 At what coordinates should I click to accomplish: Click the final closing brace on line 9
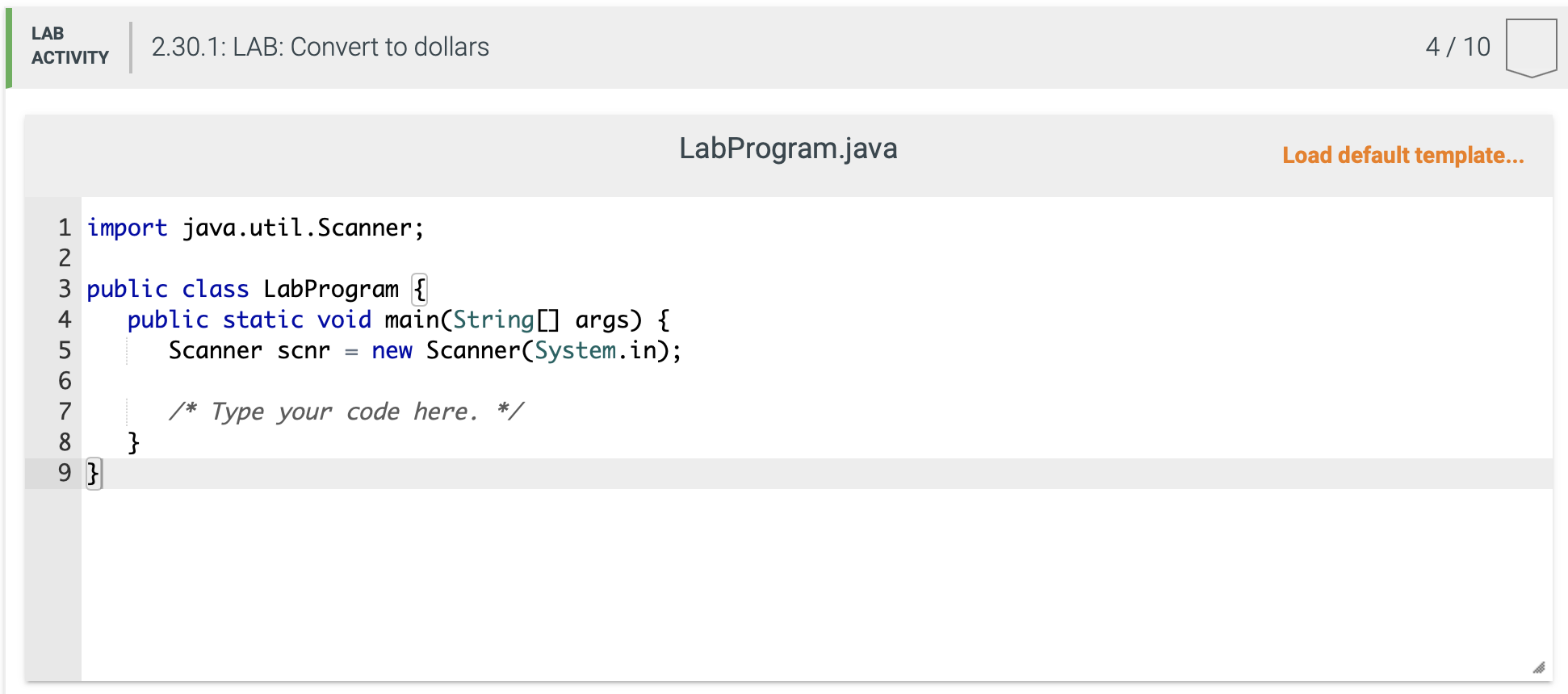[93, 473]
